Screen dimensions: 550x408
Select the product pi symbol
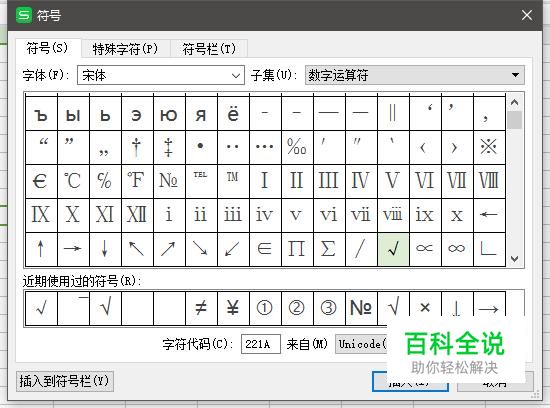297,249
